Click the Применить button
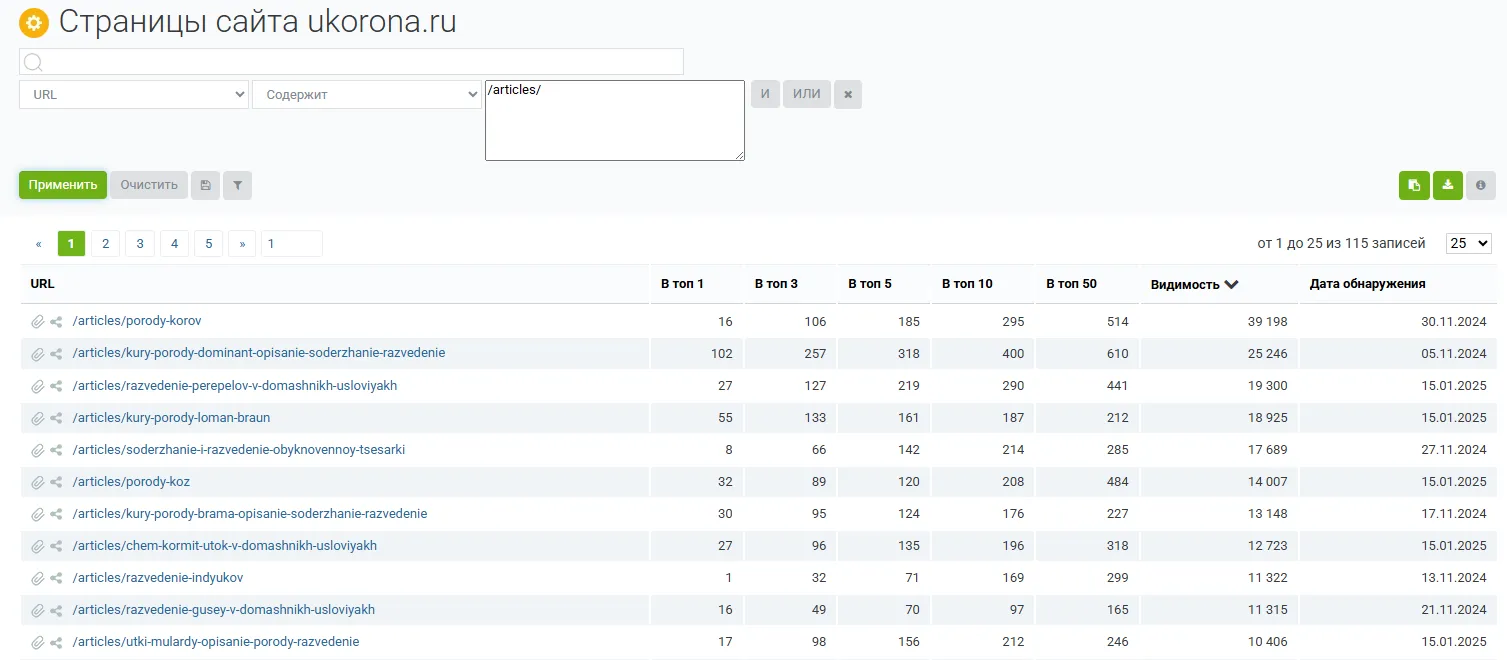The height and width of the screenshot is (660, 1507). tap(63, 185)
